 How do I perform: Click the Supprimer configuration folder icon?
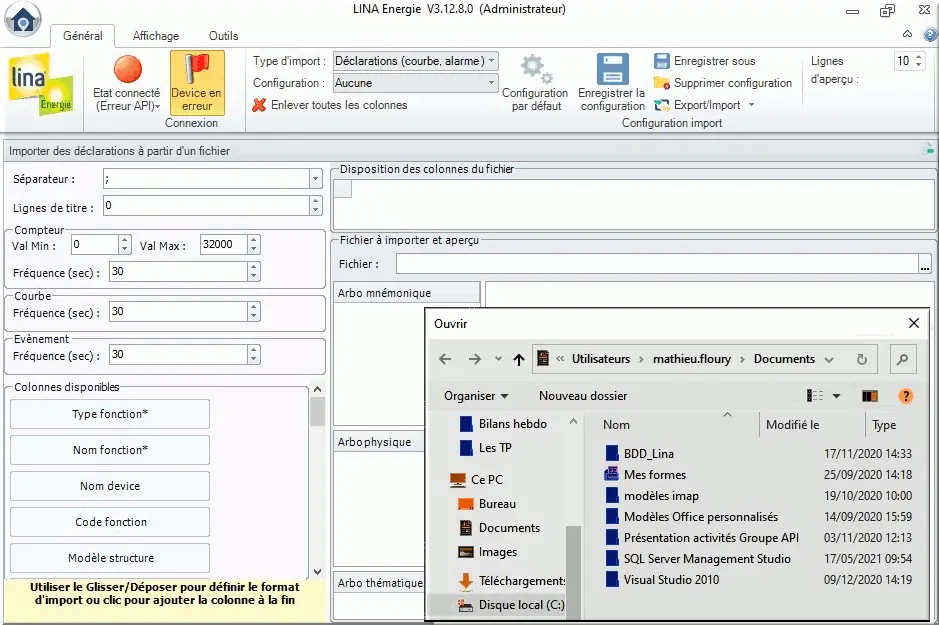(661, 83)
